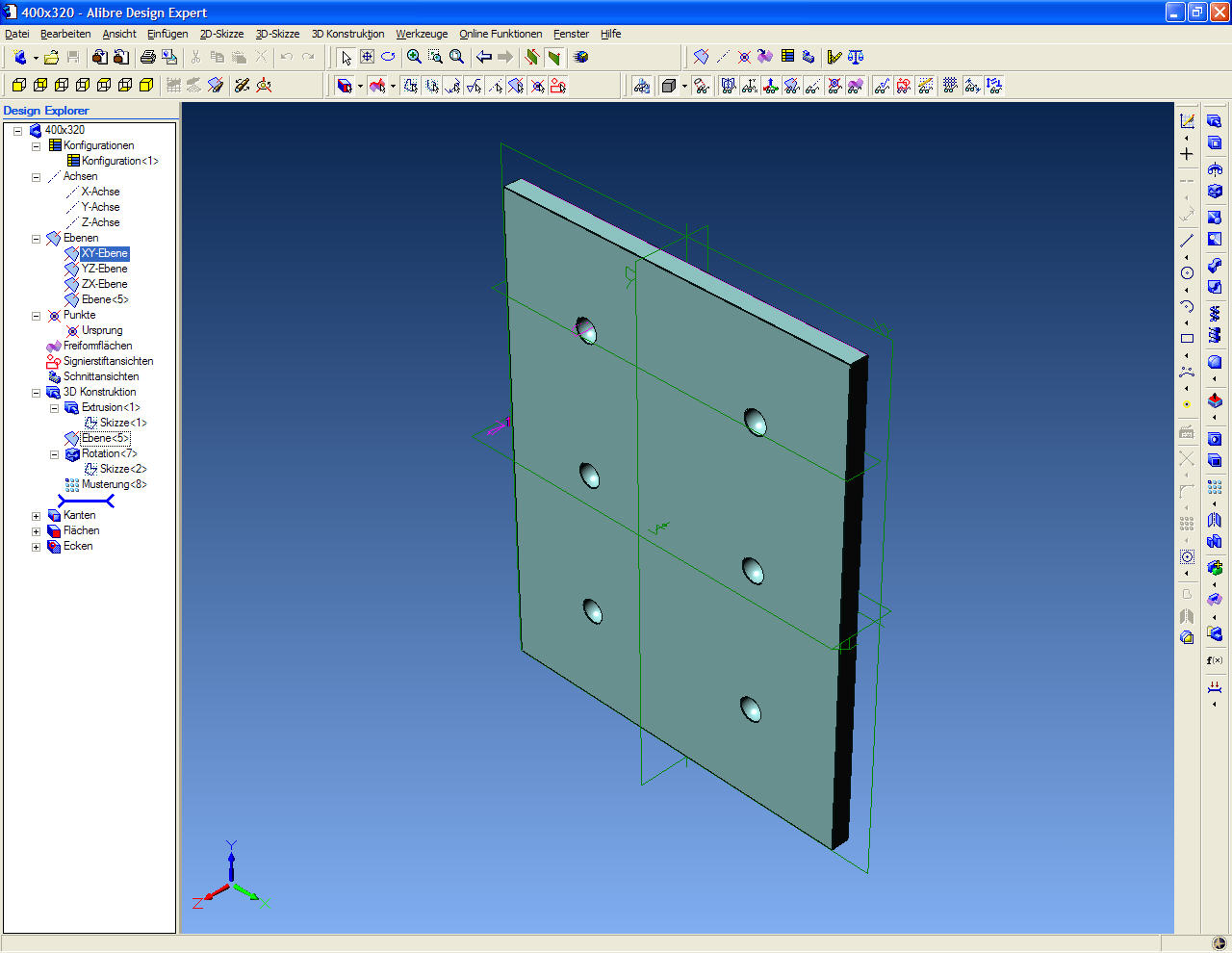The height and width of the screenshot is (953, 1232).
Task: Click the solid yellow cube view icon
Action: point(146,86)
